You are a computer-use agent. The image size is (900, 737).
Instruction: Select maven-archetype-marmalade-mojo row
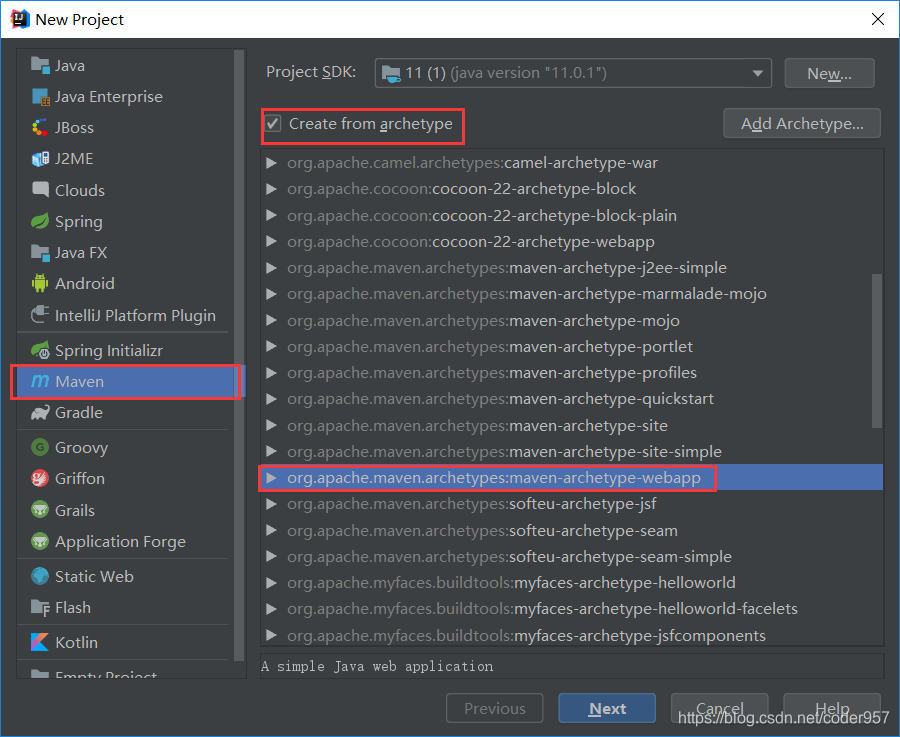click(572, 294)
